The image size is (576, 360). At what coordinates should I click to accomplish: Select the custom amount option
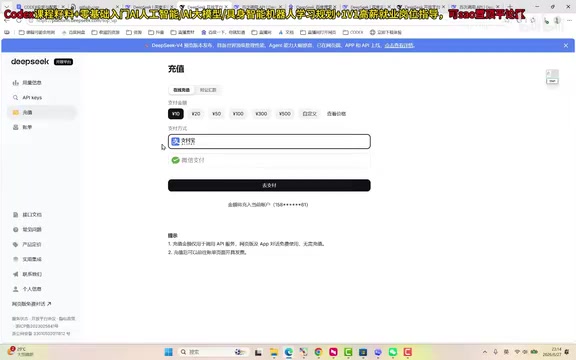click(309, 114)
